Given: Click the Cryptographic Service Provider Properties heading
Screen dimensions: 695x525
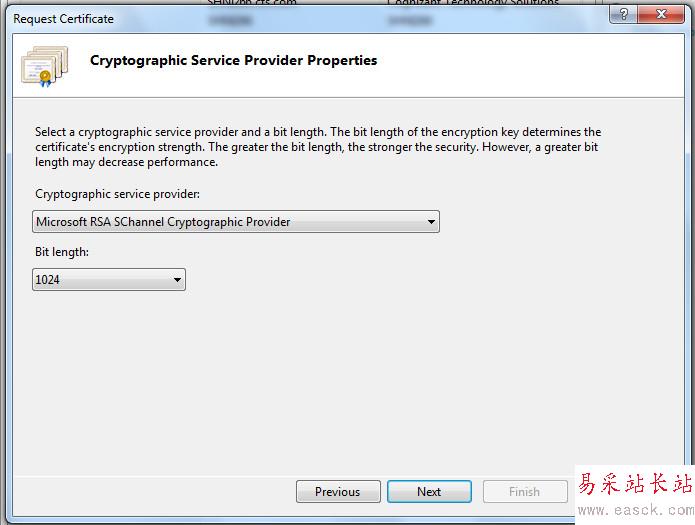Looking at the screenshot, I should pos(233,60).
